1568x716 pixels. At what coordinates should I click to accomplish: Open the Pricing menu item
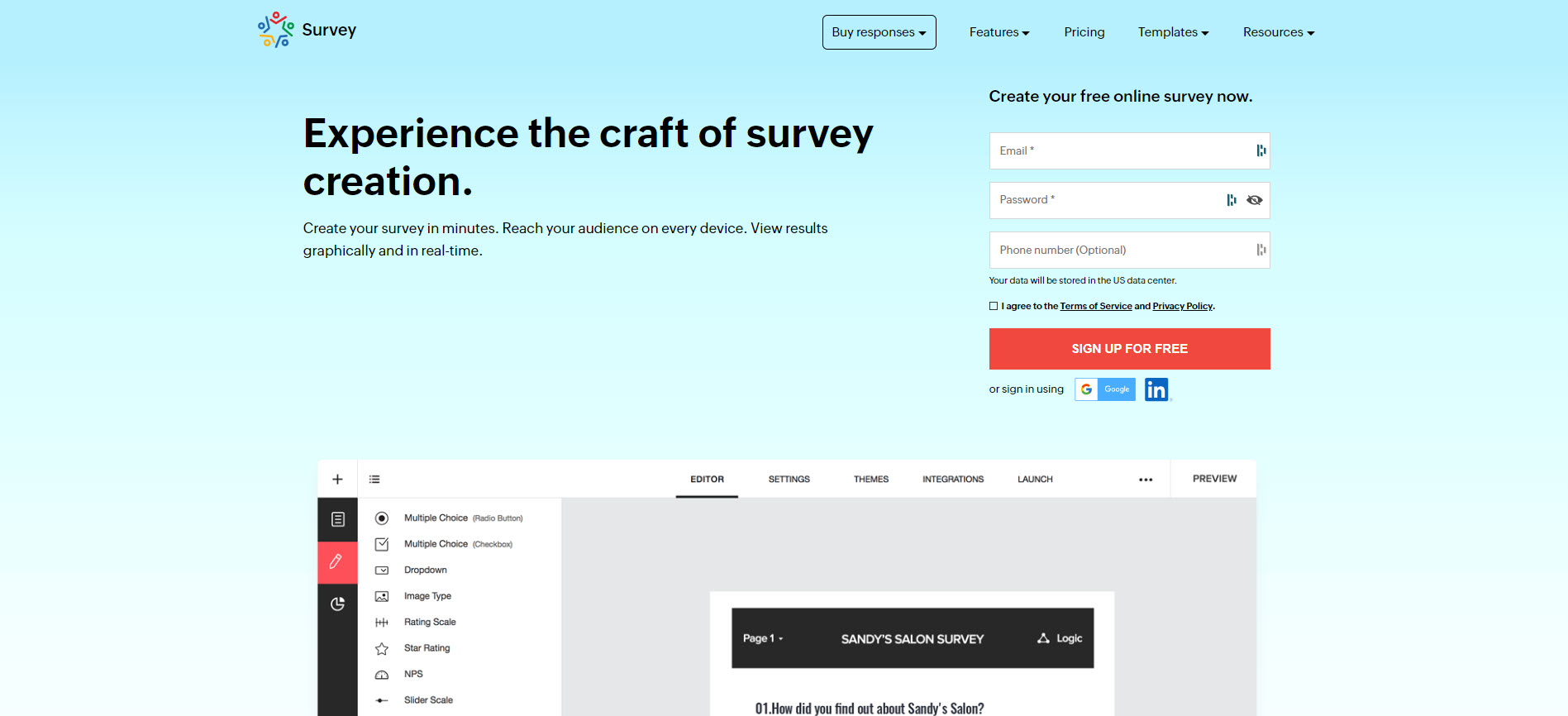(1084, 32)
